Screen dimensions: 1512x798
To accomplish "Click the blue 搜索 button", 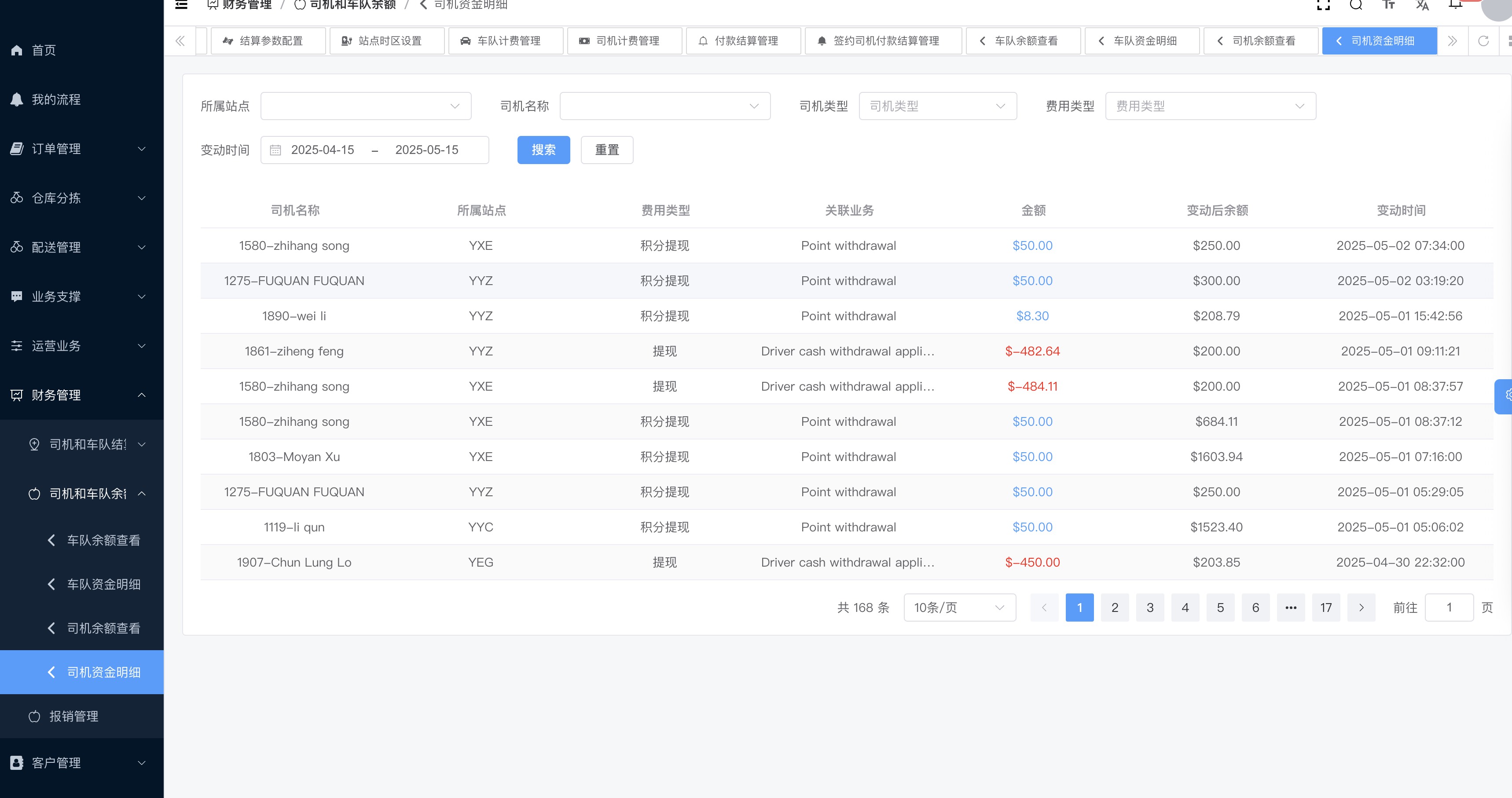I will [x=543, y=150].
